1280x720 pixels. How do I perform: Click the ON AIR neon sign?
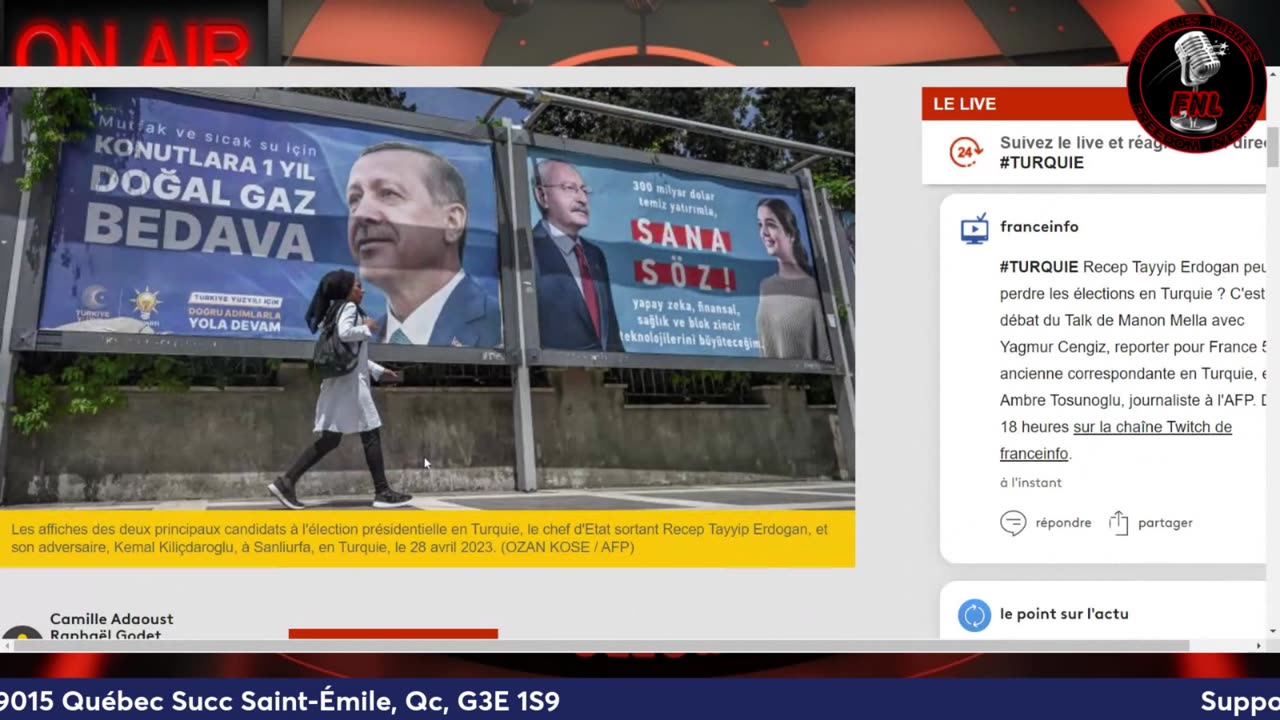131,46
